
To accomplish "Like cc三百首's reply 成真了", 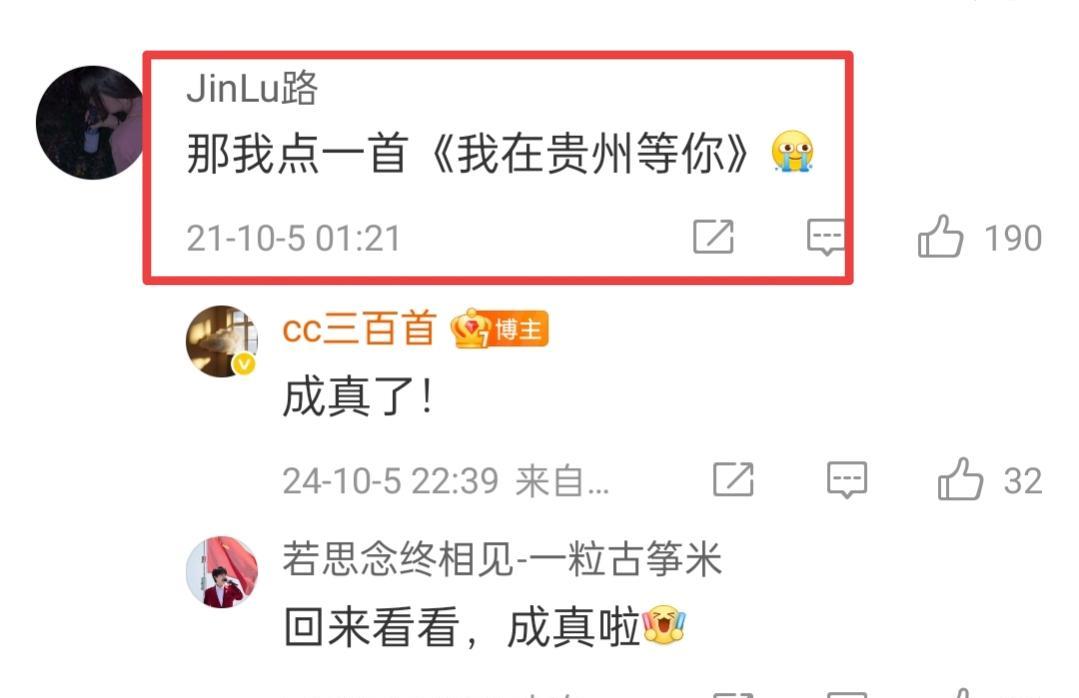I will click(x=960, y=478).
